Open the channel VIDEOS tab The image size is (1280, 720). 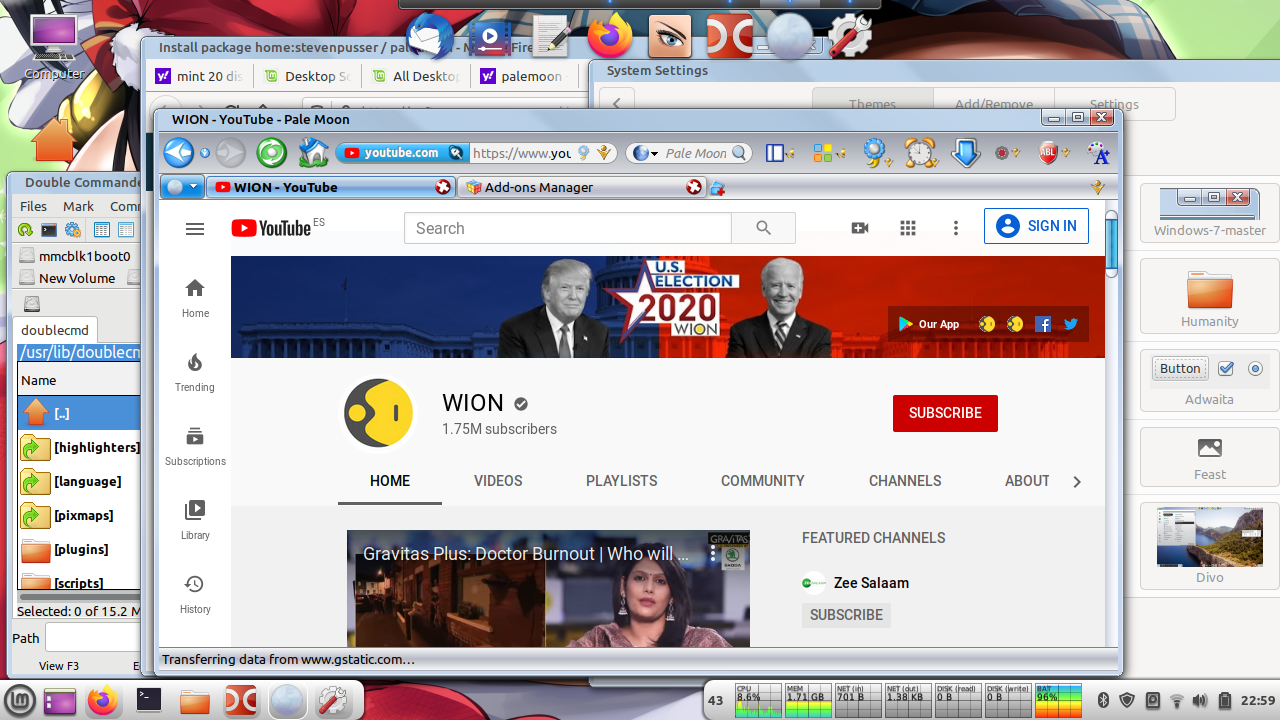coord(498,481)
